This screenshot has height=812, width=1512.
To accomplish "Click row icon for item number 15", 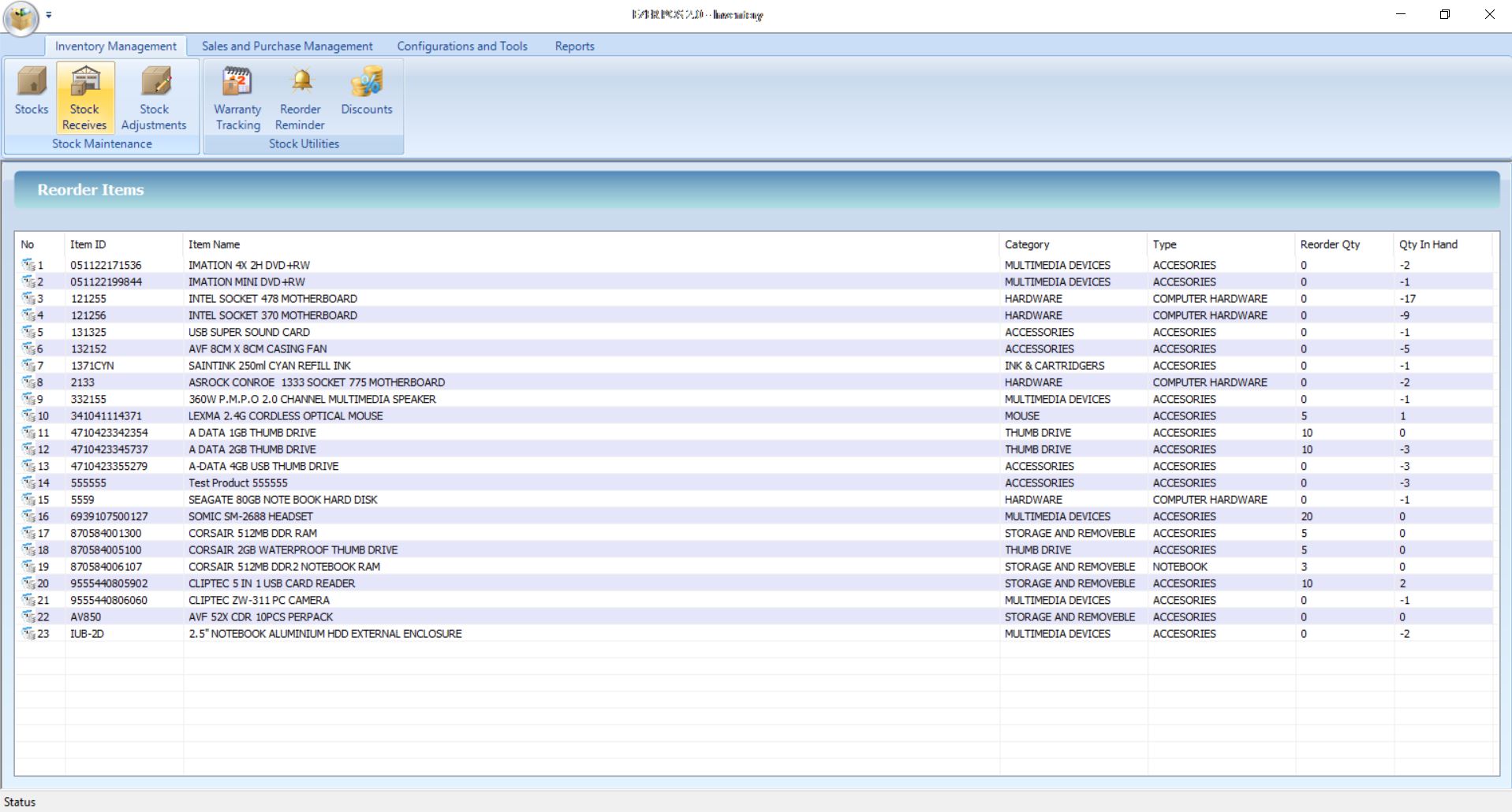I will [x=28, y=500].
